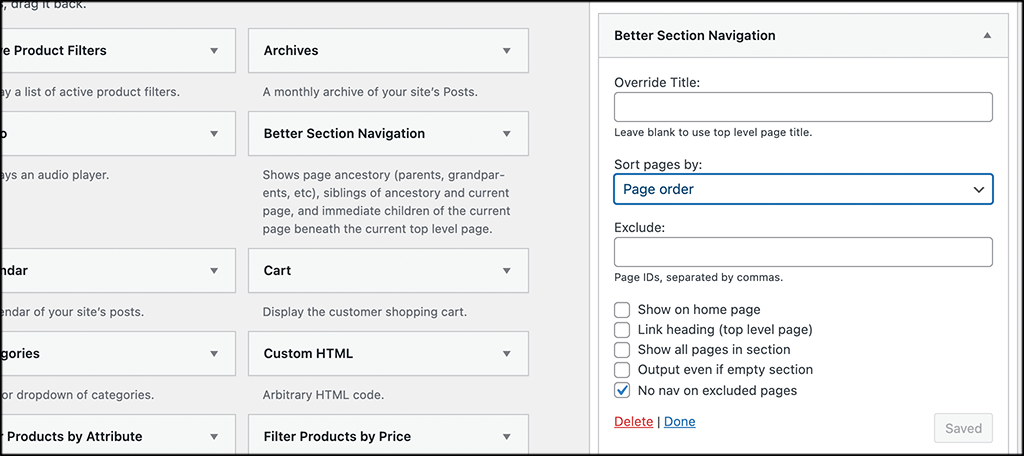Expand the Archives widget arrow

click(506, 51)
